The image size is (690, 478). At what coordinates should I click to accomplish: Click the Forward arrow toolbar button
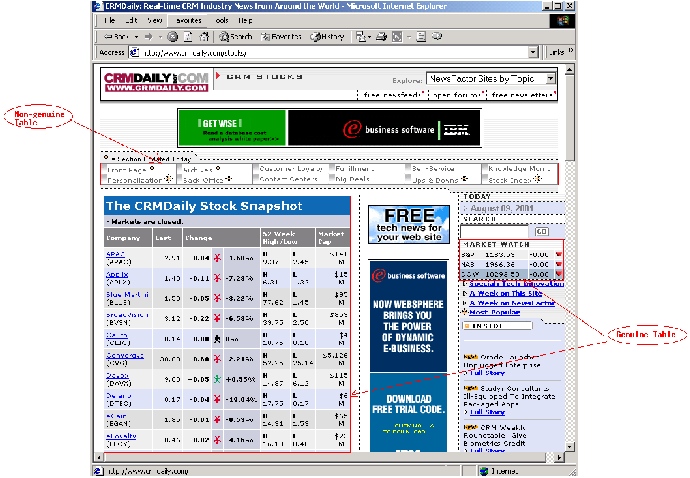coord(149,37)
